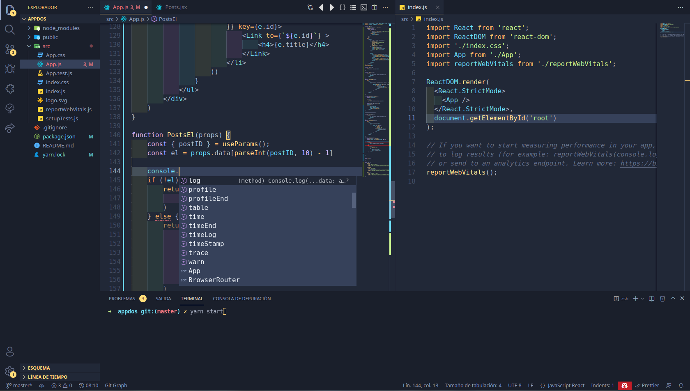This screenshot has width=690, height=391.
Task: Switch to the Posts.js editor tab
Action: [x=173, y=7]
